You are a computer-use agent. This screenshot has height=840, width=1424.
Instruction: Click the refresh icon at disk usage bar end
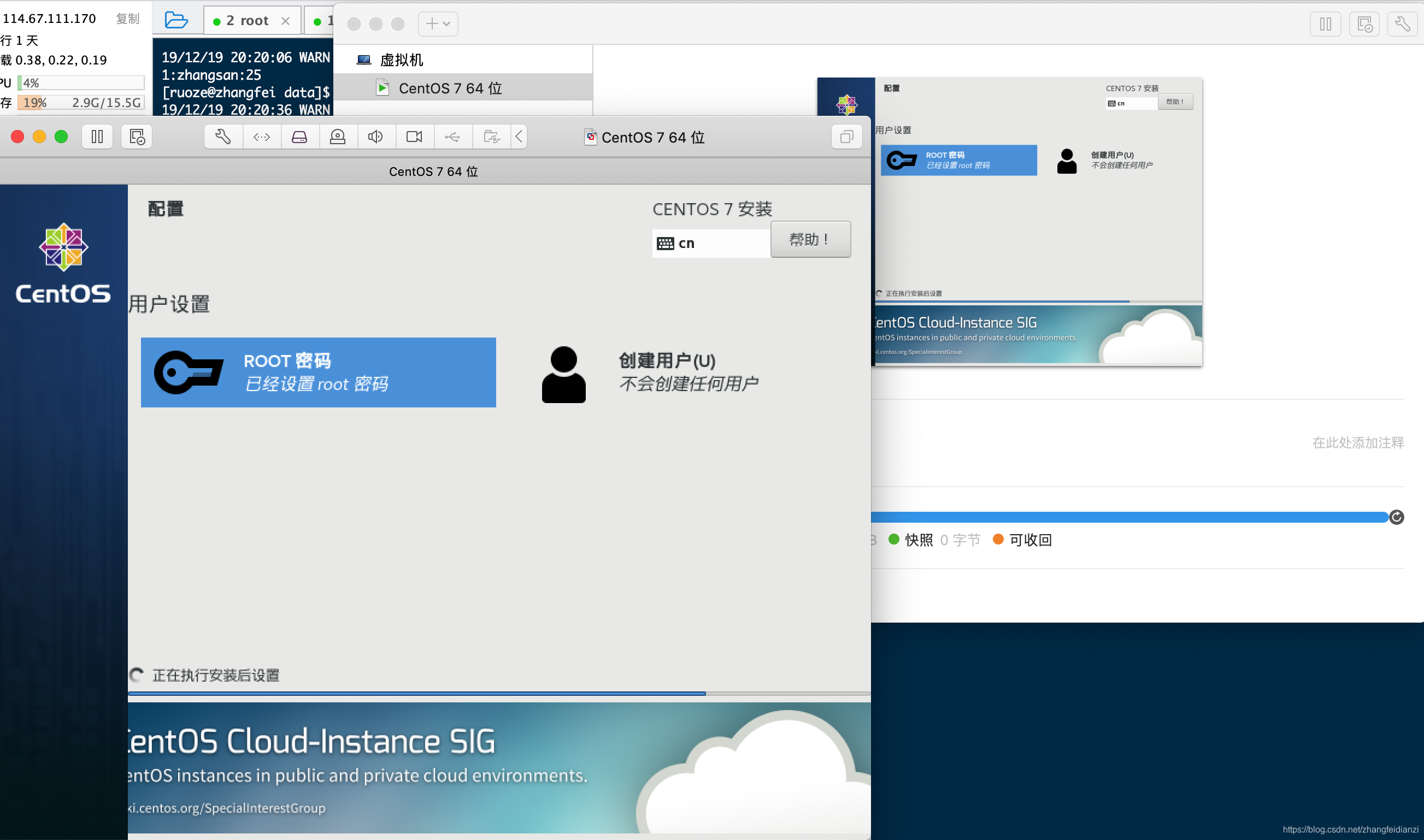[1396, 517]
